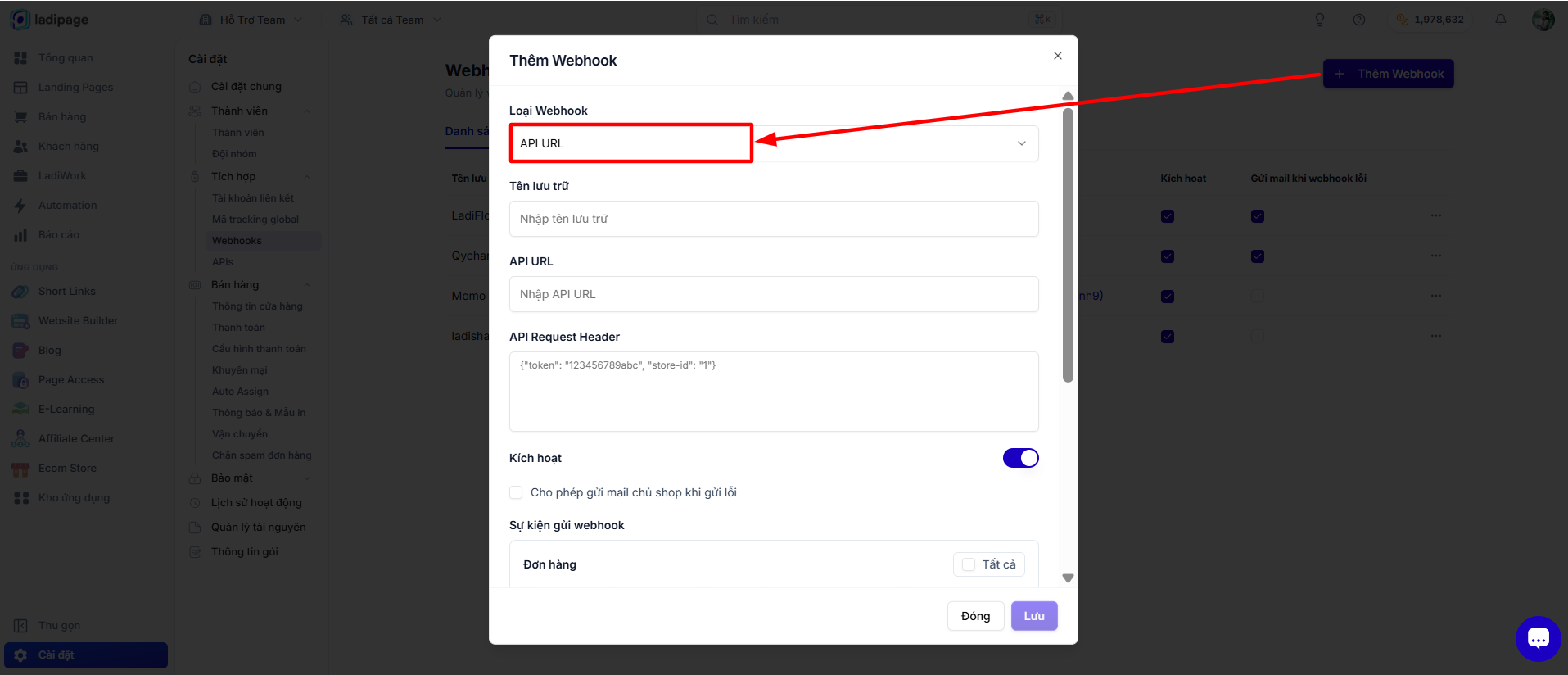1568x675 pixels.
Task: Open the Tất cả Team dropdown
Action: click(391, 20)
